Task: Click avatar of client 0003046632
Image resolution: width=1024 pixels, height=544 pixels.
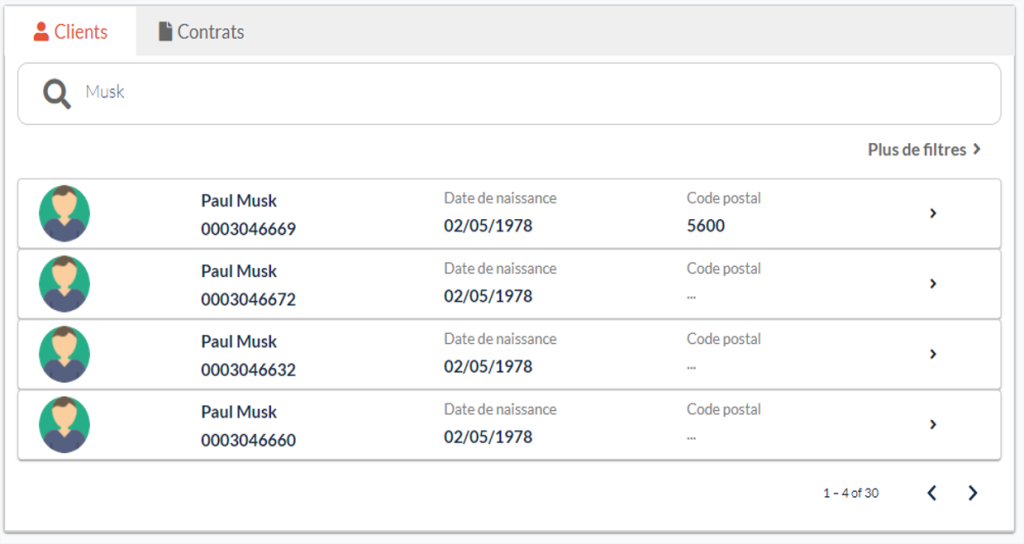Action: point(65,354)
